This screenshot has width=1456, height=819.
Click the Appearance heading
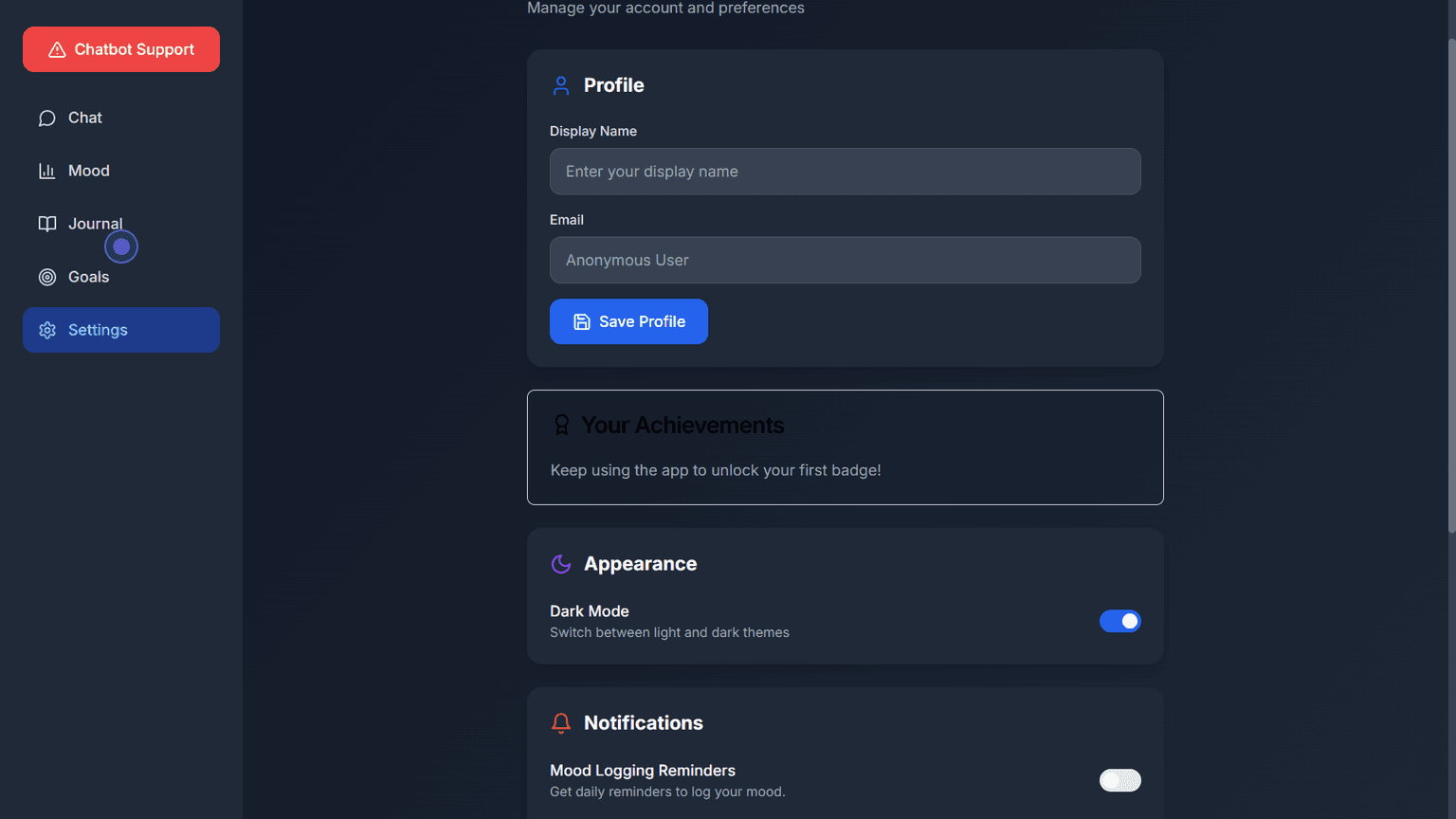point(641,564)
